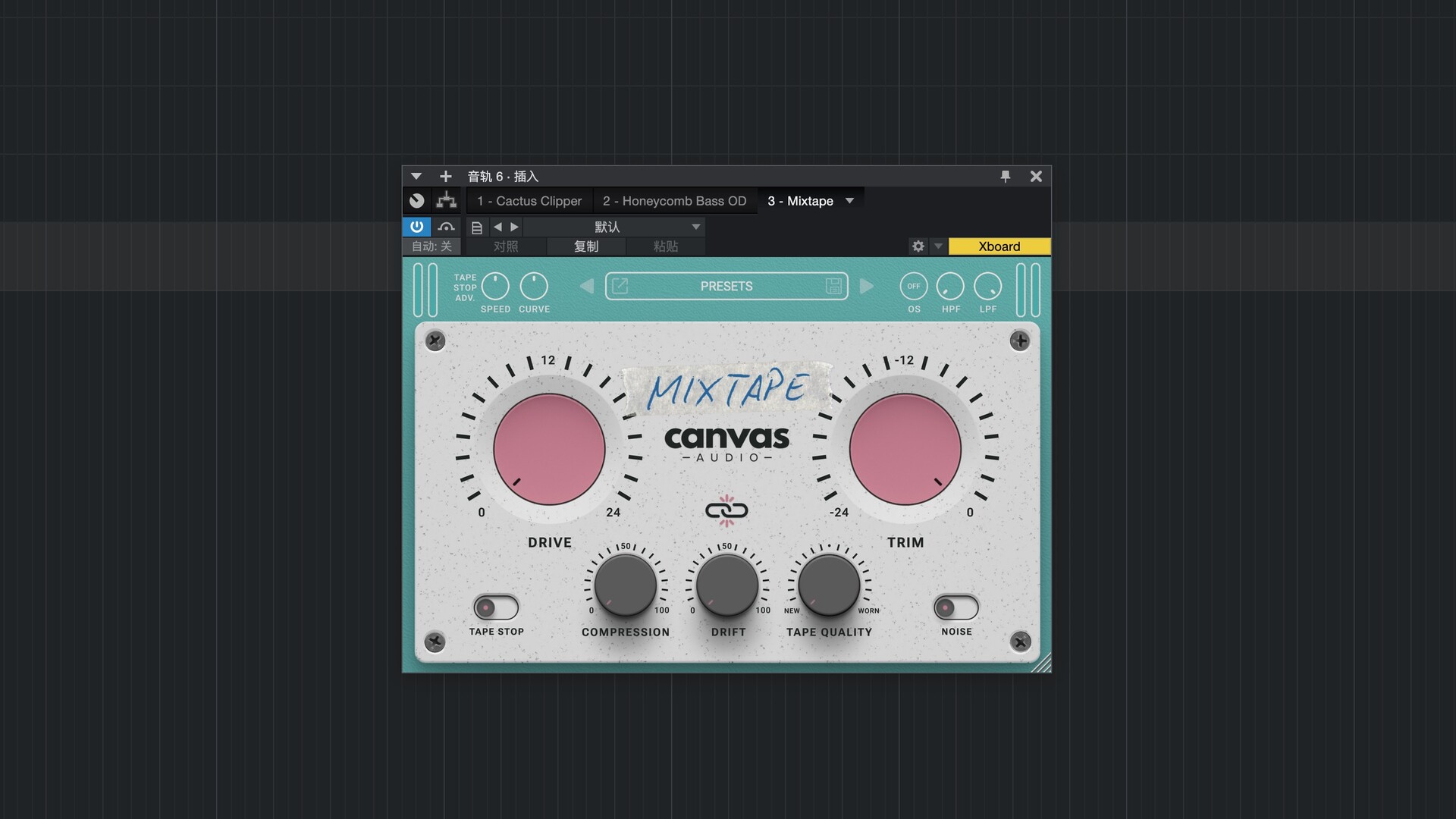
Task: Open the routing diagram icon
Action: tap(446, 201)
